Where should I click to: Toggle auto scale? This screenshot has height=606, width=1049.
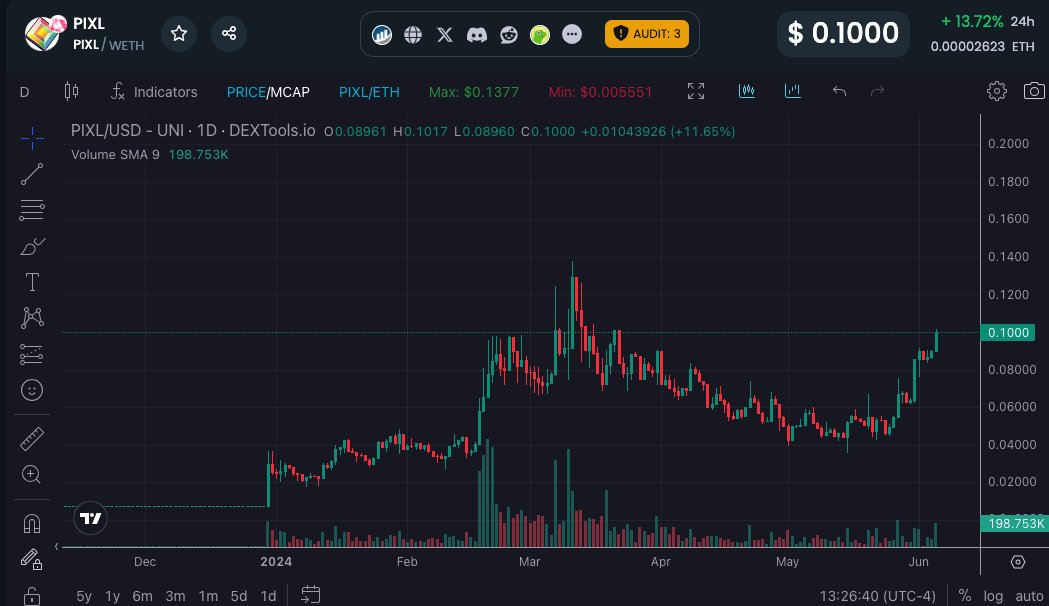1029,596
